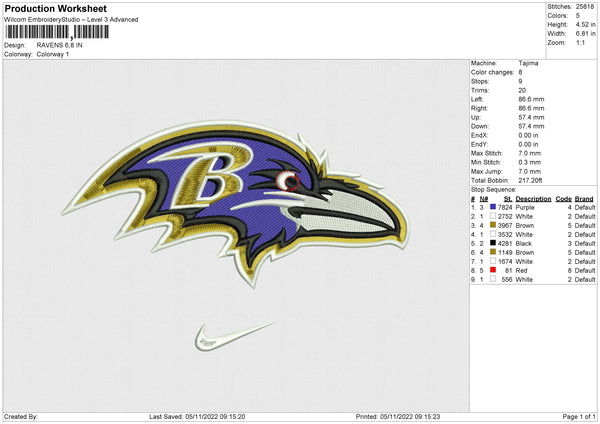Click the Purple description in stop 1
The height and width of the screenshot is (424, 600).
(525, 207)
